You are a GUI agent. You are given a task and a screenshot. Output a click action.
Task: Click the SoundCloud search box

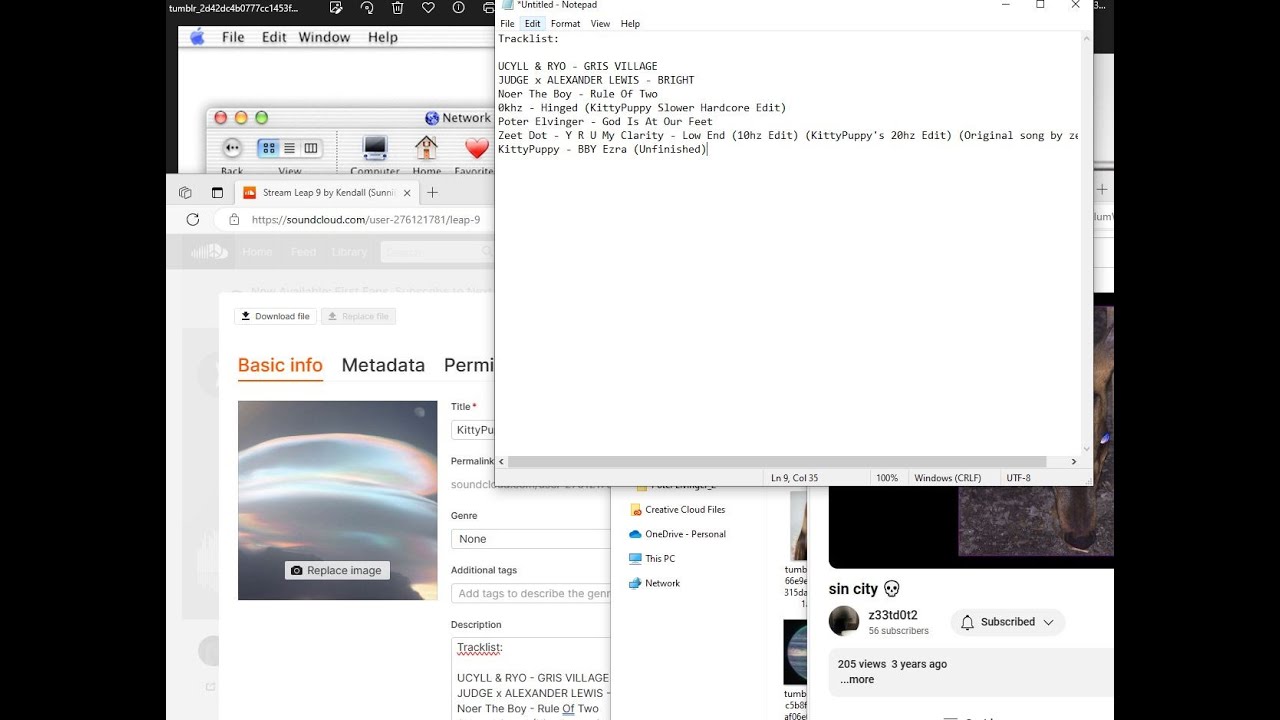tap(436, 252)
